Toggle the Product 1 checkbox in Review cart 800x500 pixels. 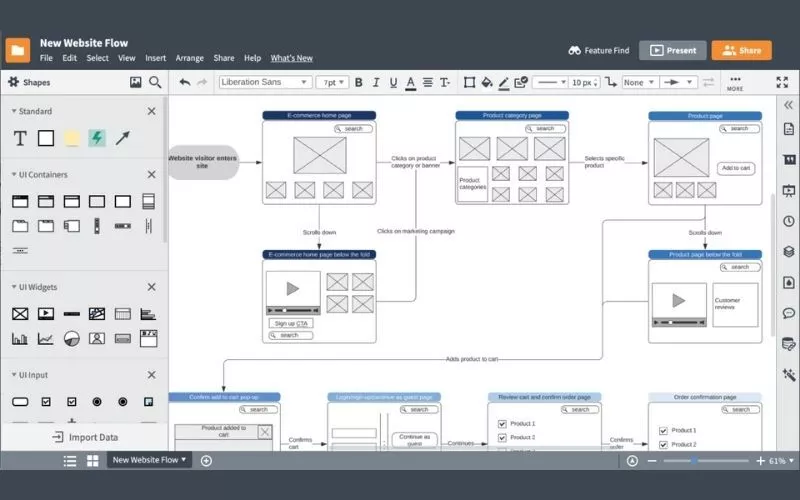coord(502,424)
